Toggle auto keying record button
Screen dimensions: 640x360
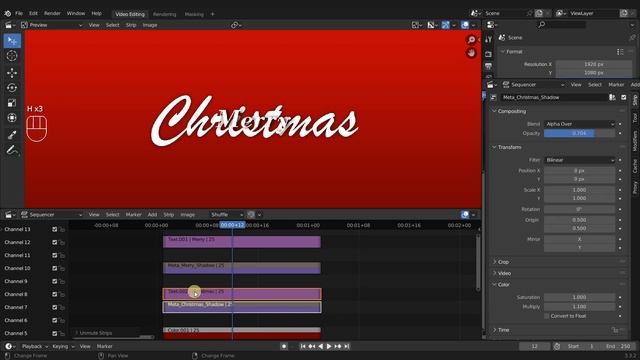point(284,346)
